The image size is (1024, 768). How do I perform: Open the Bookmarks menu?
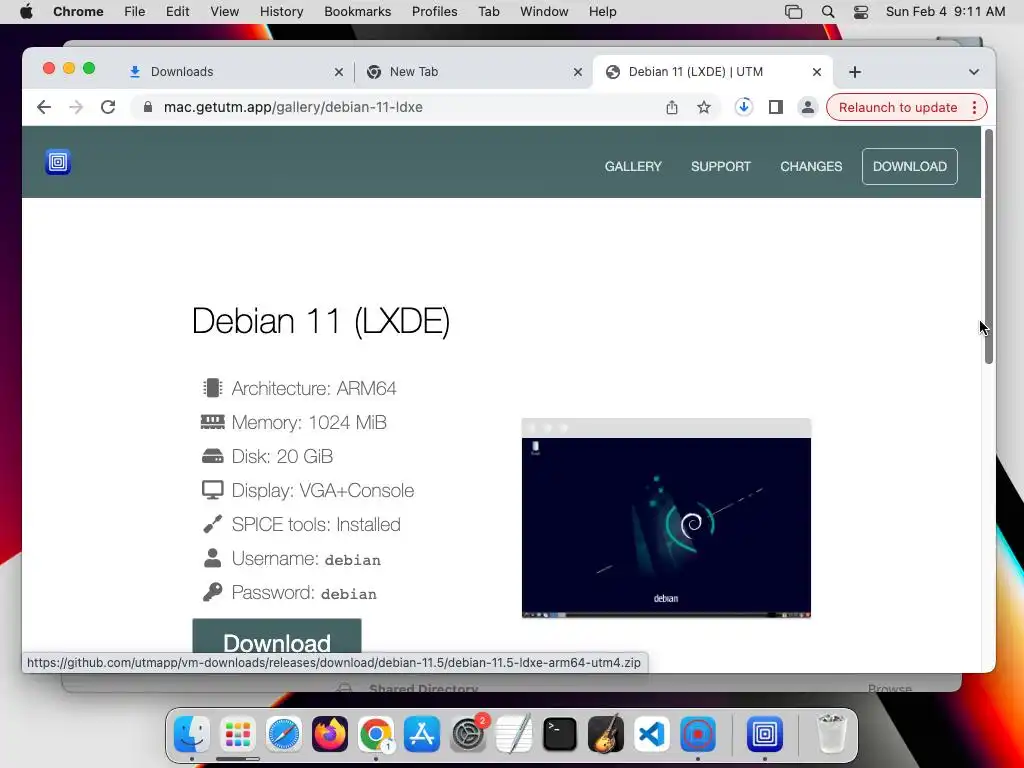coord(357,12)
